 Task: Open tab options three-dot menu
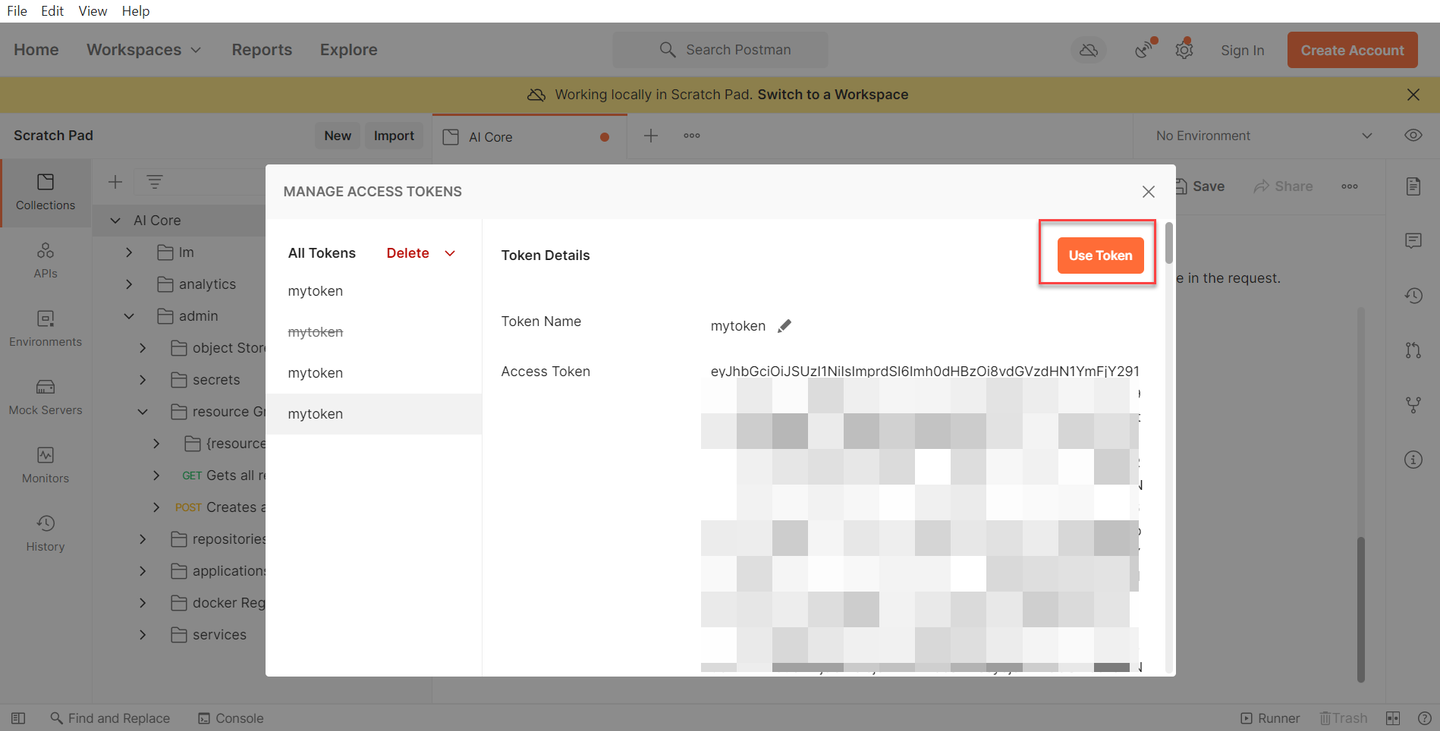tap(692, 136)
